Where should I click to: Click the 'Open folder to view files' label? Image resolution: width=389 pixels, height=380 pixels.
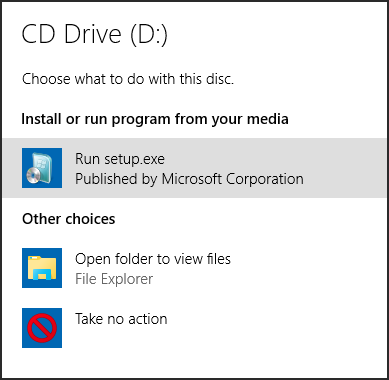coord(153,259)
